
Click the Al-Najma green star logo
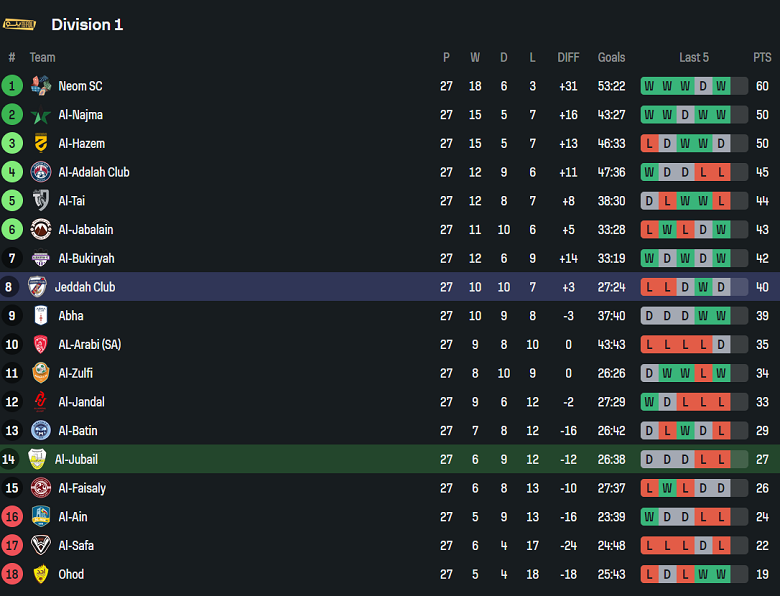pos(41,115)
